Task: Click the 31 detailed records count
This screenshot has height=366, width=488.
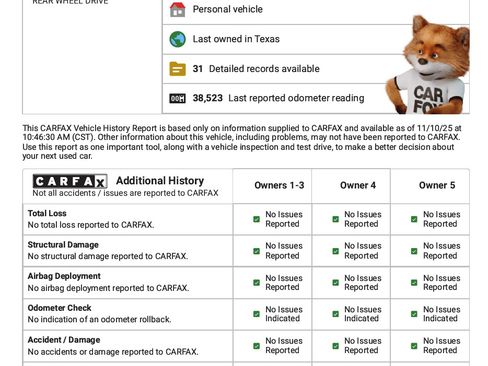Action: click(x=197, y=69)
